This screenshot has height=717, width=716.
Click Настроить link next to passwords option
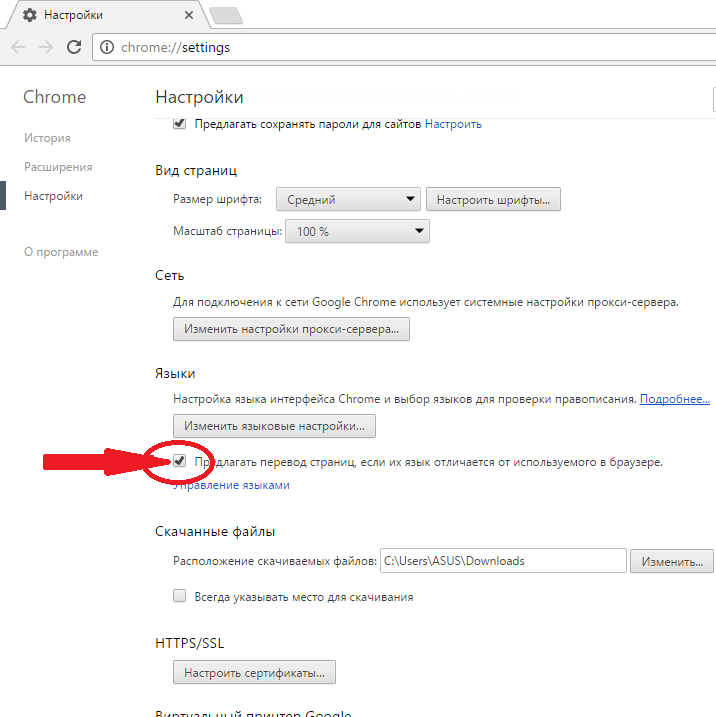point(453,124)
